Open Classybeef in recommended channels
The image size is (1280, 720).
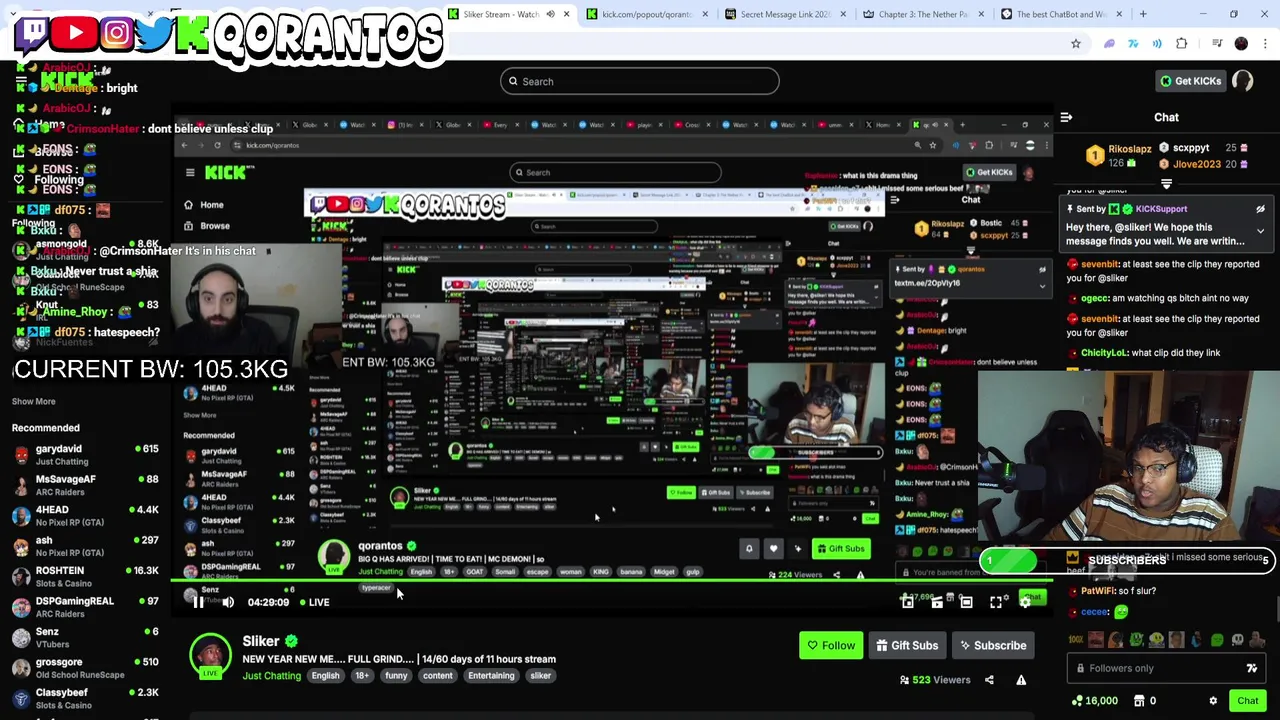85,698
